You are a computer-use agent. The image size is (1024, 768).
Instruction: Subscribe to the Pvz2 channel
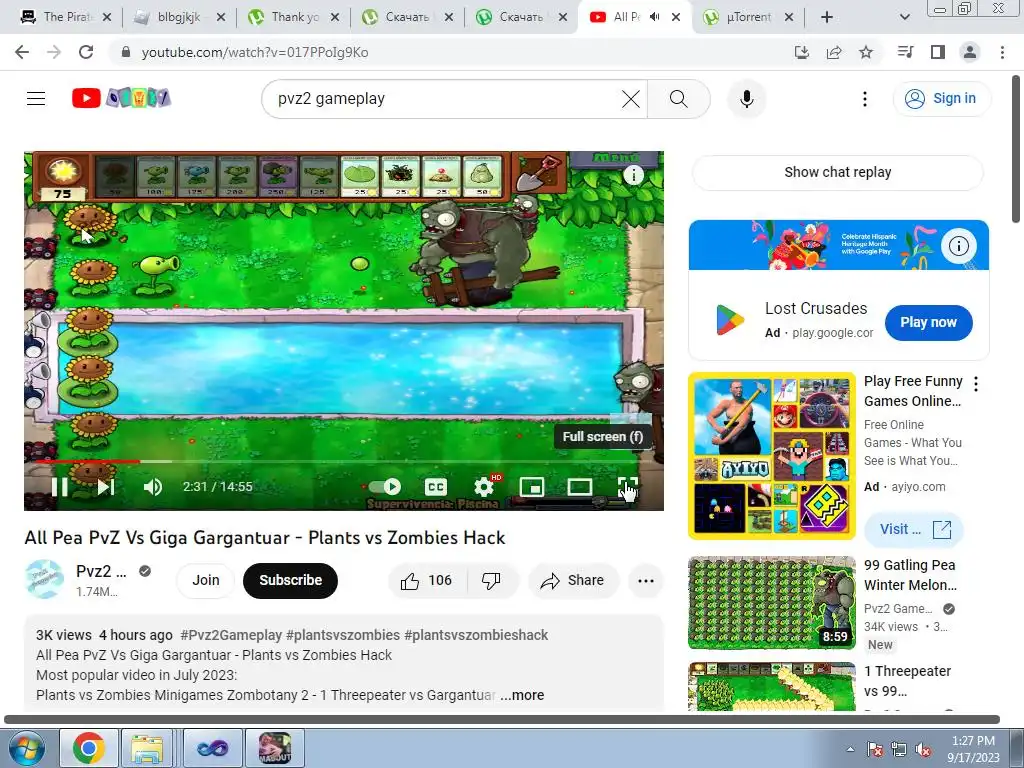(291, 580)
